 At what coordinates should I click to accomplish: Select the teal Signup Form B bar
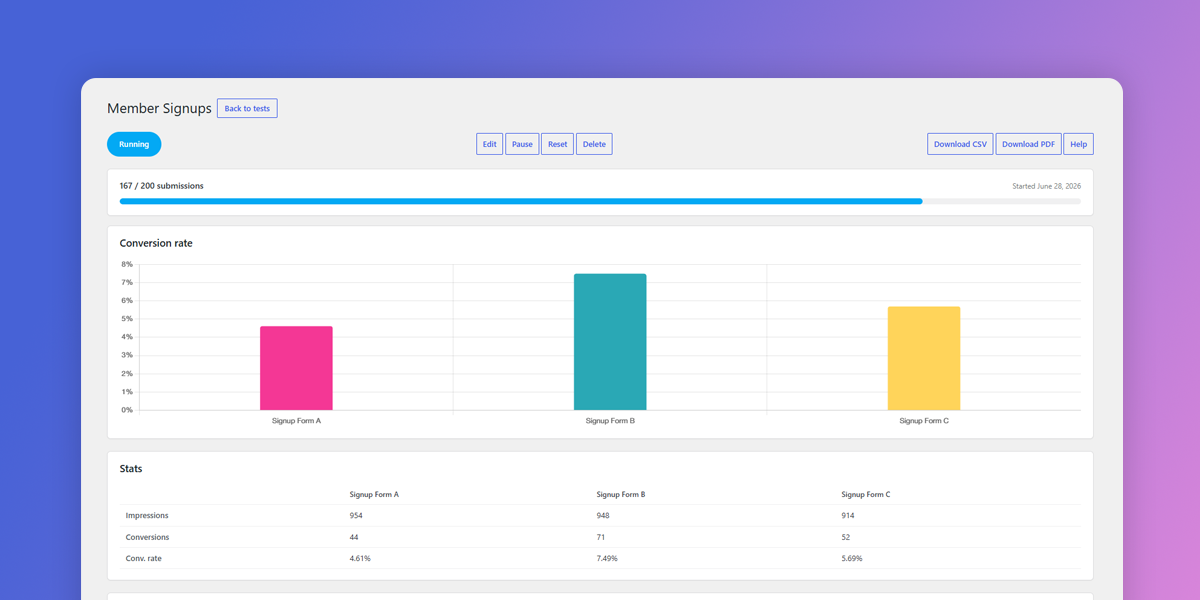610,342
